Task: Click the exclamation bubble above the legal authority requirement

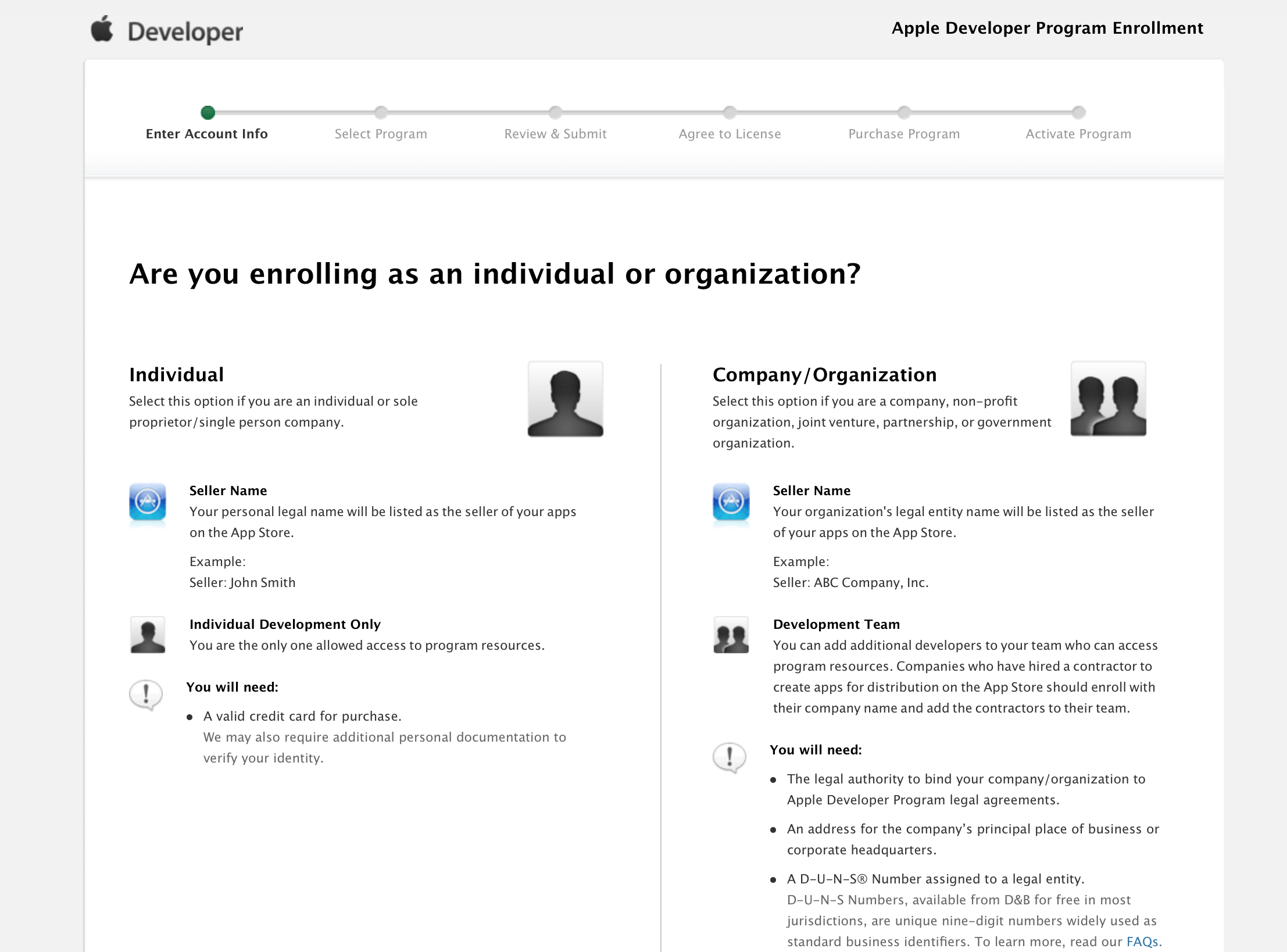Action: pos(730,758)
